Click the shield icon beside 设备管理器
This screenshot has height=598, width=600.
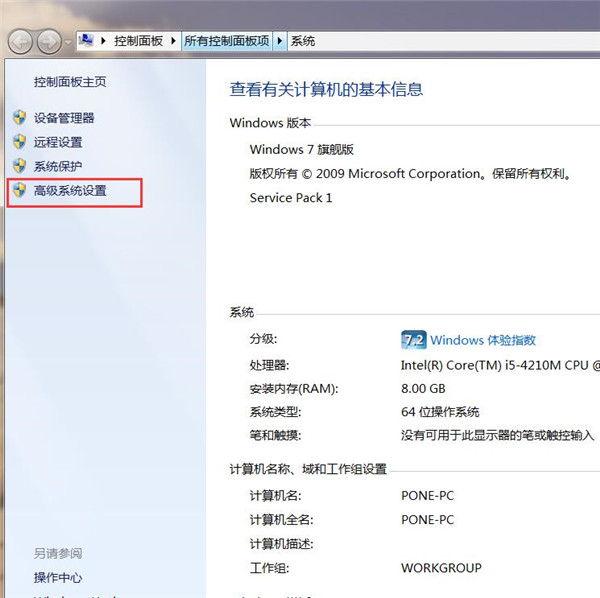click(x=19, y=118)
